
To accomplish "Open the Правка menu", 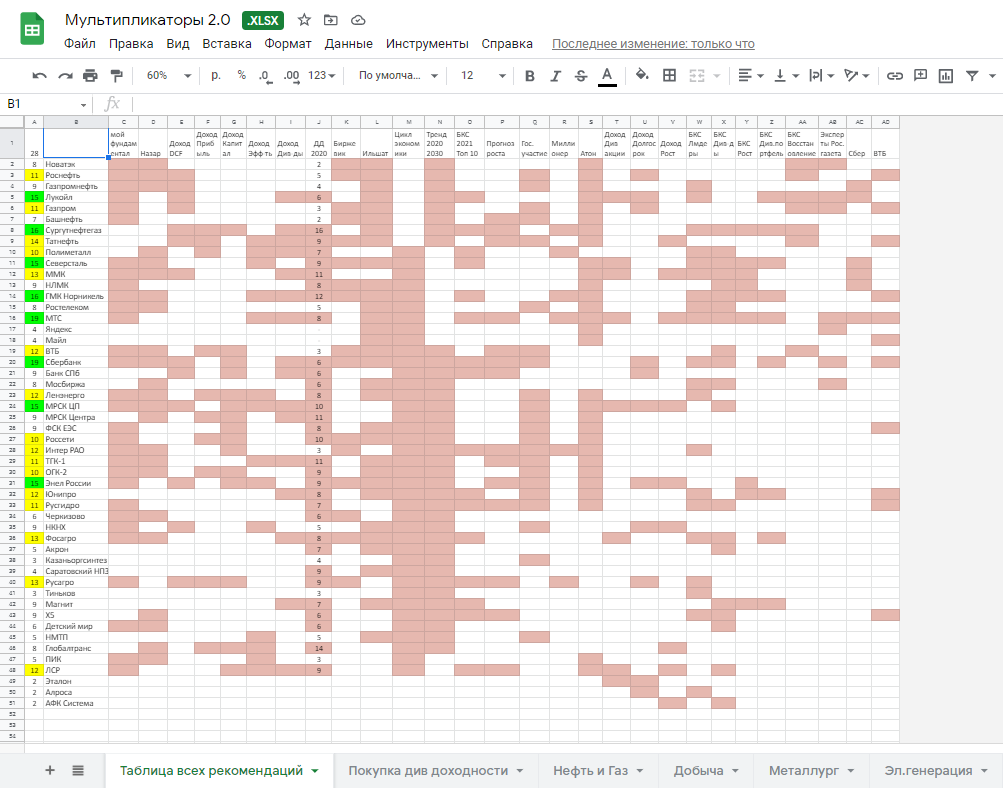I will (131, 43).
